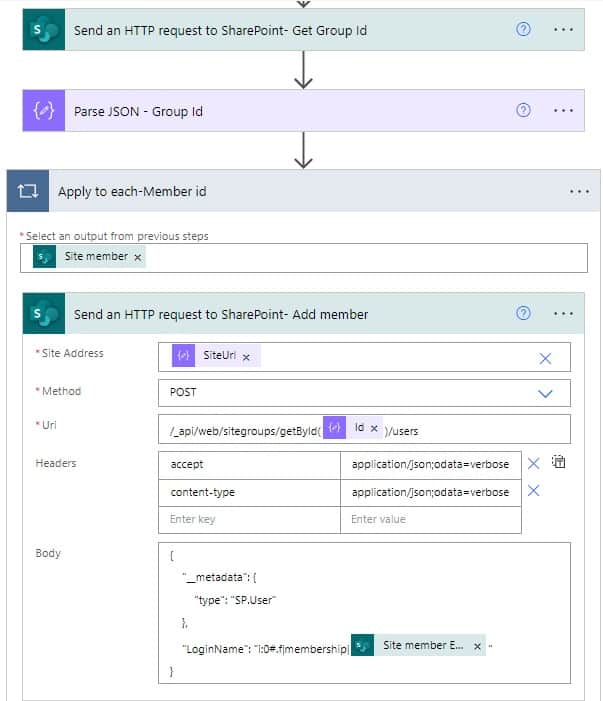
Task: Switch Headers to text mode
Action: coord(558,461)
